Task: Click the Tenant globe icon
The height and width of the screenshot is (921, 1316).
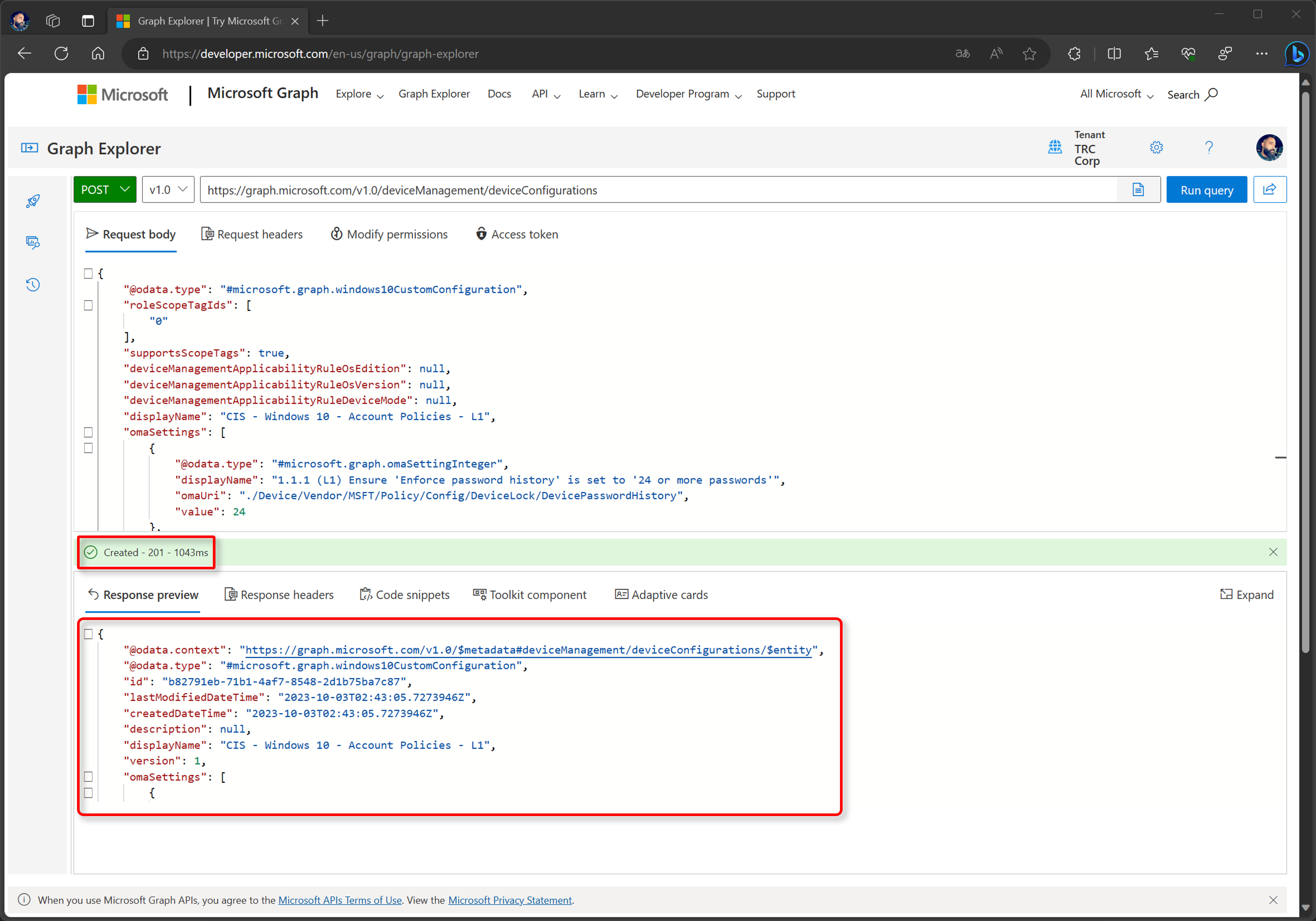Action: 1055,147
